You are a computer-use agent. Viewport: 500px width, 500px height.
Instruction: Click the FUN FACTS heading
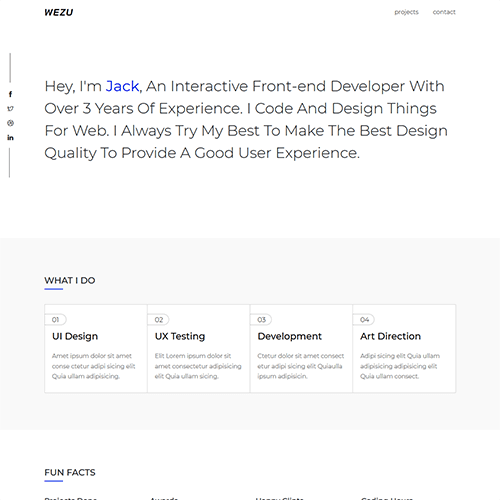(x=70, y=472)
